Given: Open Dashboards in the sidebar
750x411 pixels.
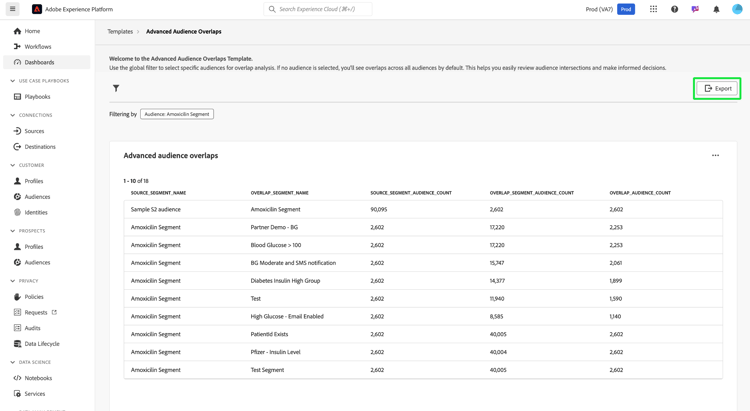Looking at the screenshot, I should point(39,62).
